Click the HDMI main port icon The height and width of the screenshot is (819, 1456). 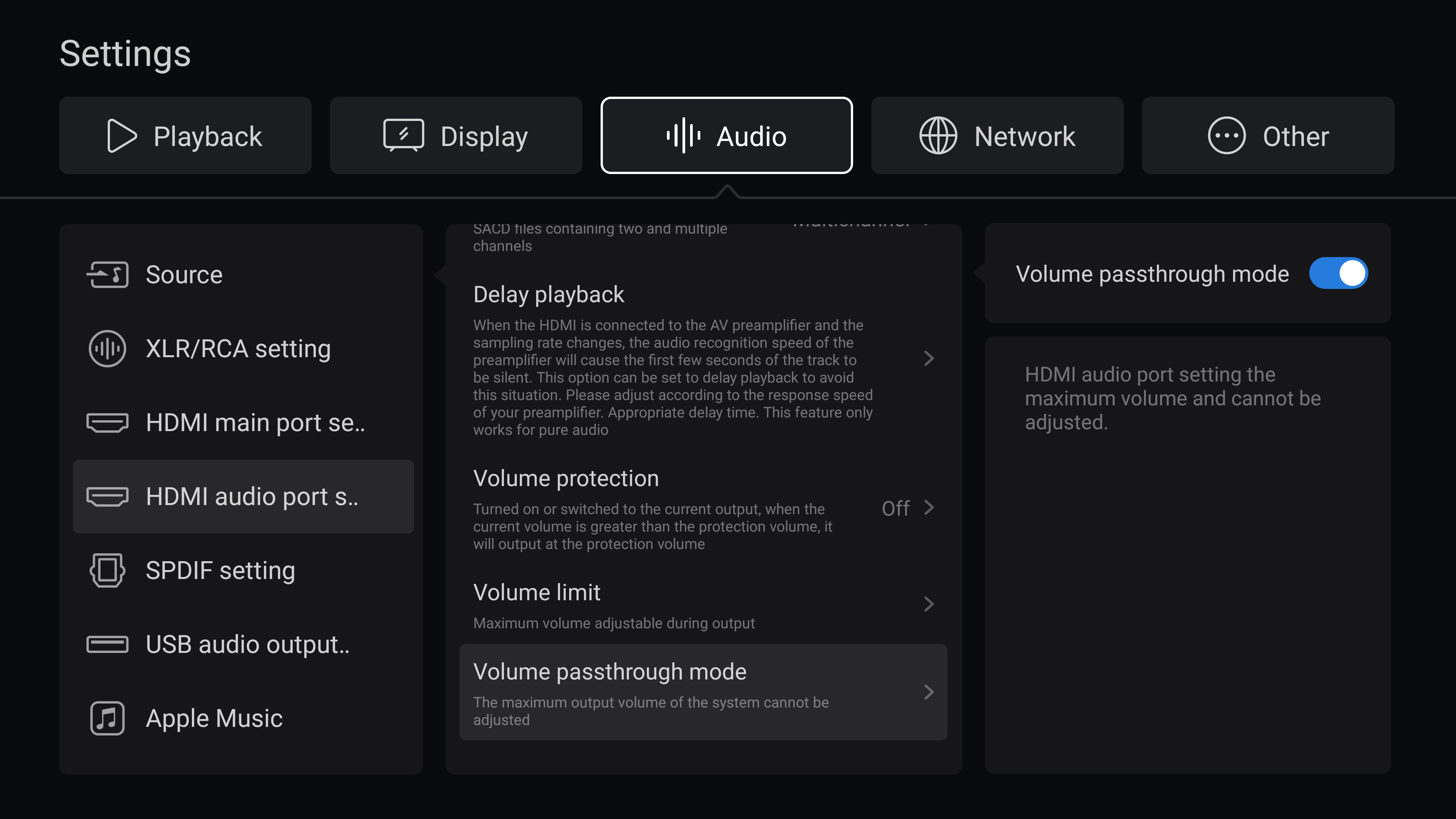pos(107,422)
